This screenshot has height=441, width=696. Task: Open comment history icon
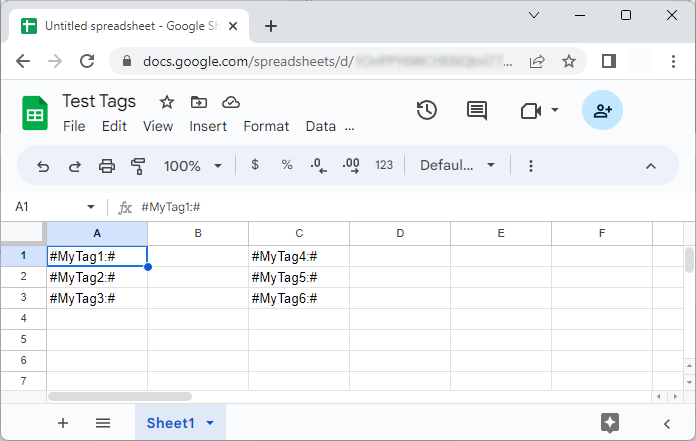pyautogui.click(x=477, y=110)
